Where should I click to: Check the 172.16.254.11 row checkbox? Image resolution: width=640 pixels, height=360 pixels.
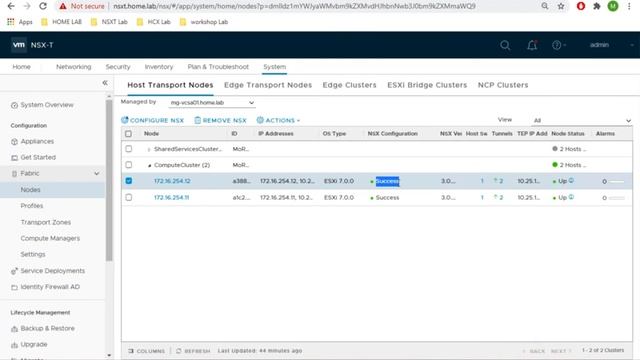tap(129, 197)
